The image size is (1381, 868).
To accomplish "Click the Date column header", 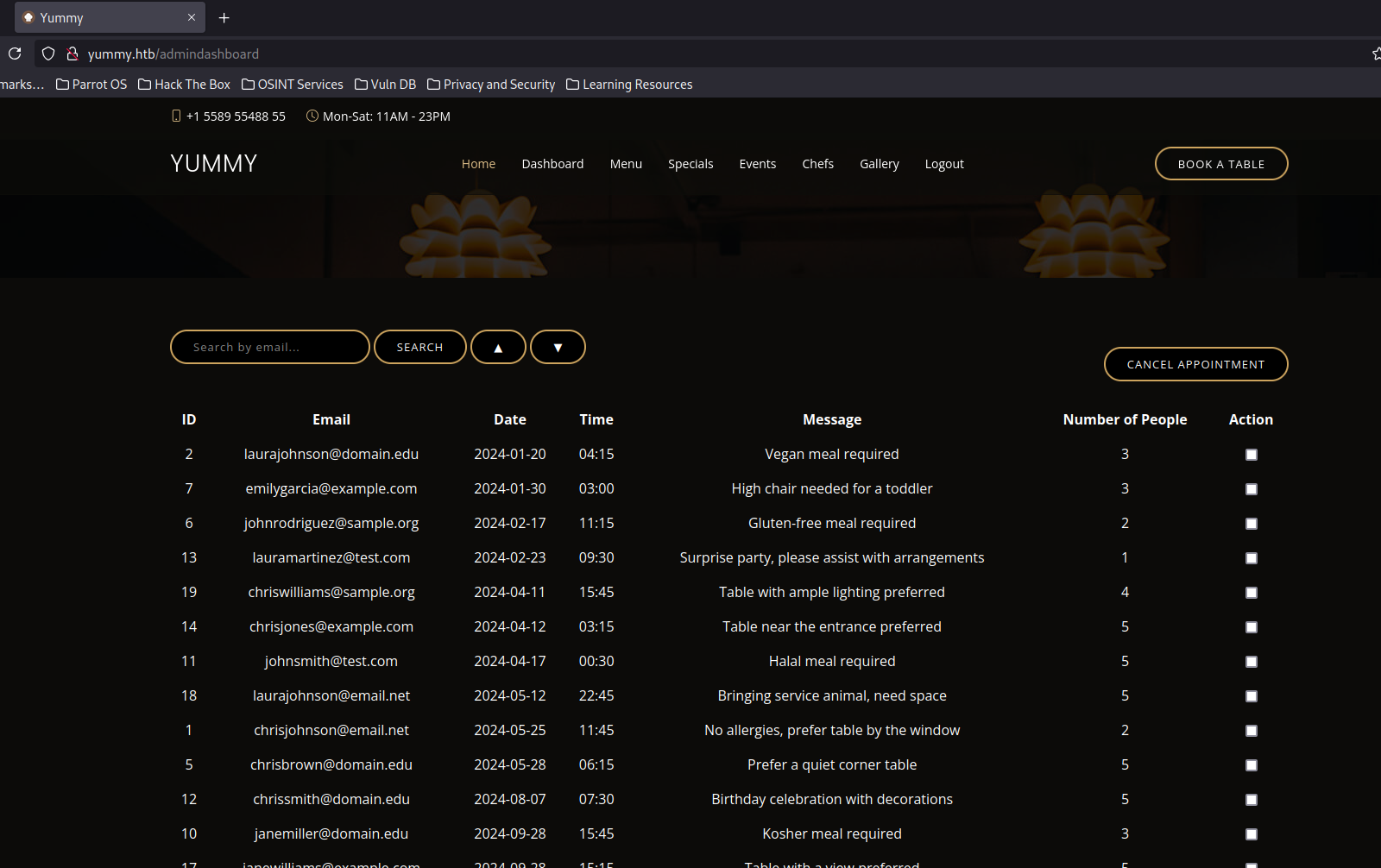I will click(x=510, y=419).
